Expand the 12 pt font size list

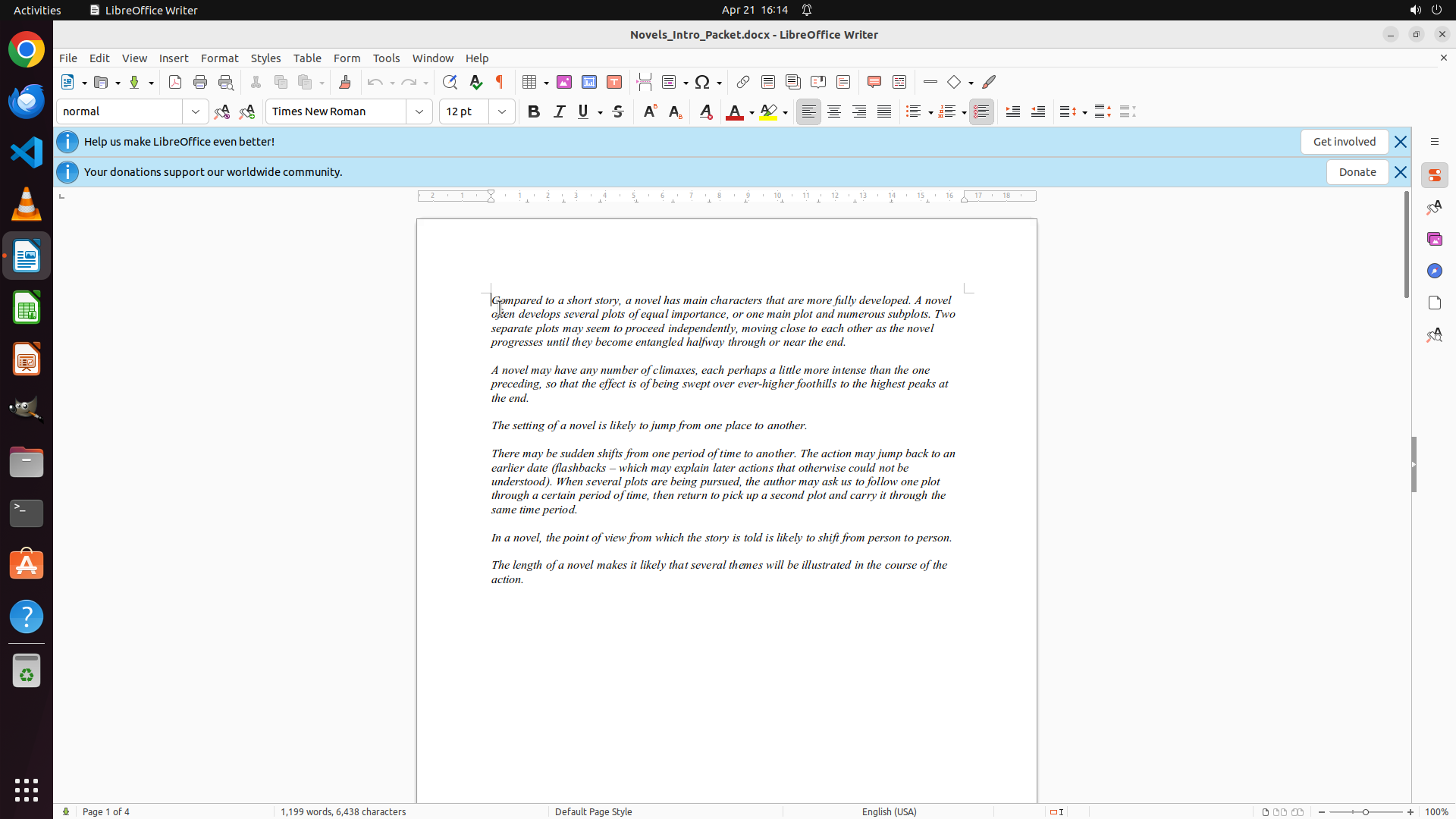502,111
